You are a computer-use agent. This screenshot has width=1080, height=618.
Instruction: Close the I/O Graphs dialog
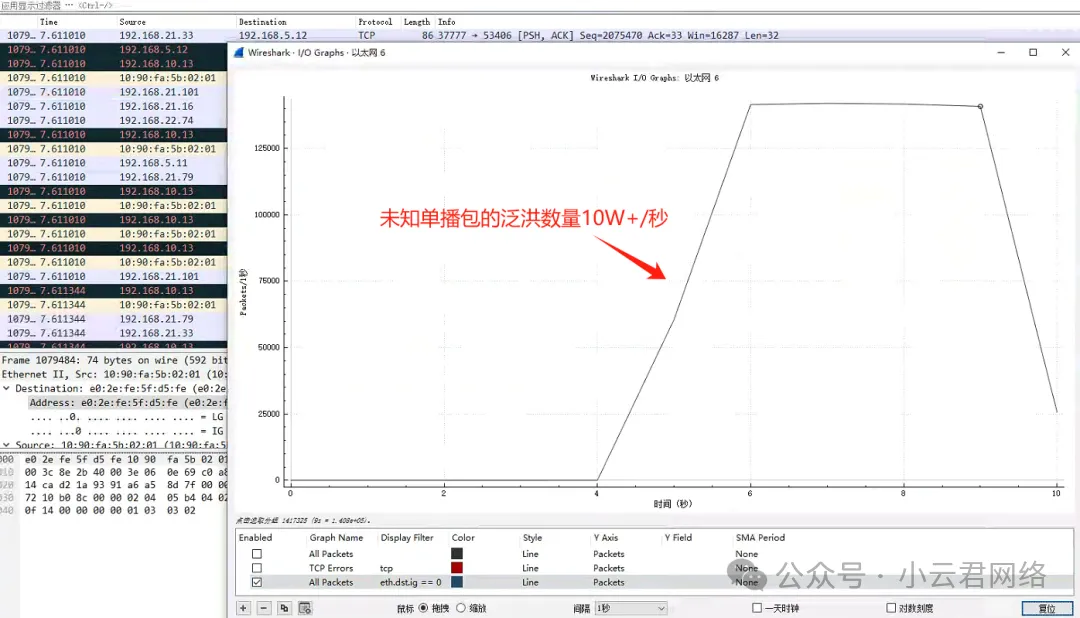point(1061,52)
